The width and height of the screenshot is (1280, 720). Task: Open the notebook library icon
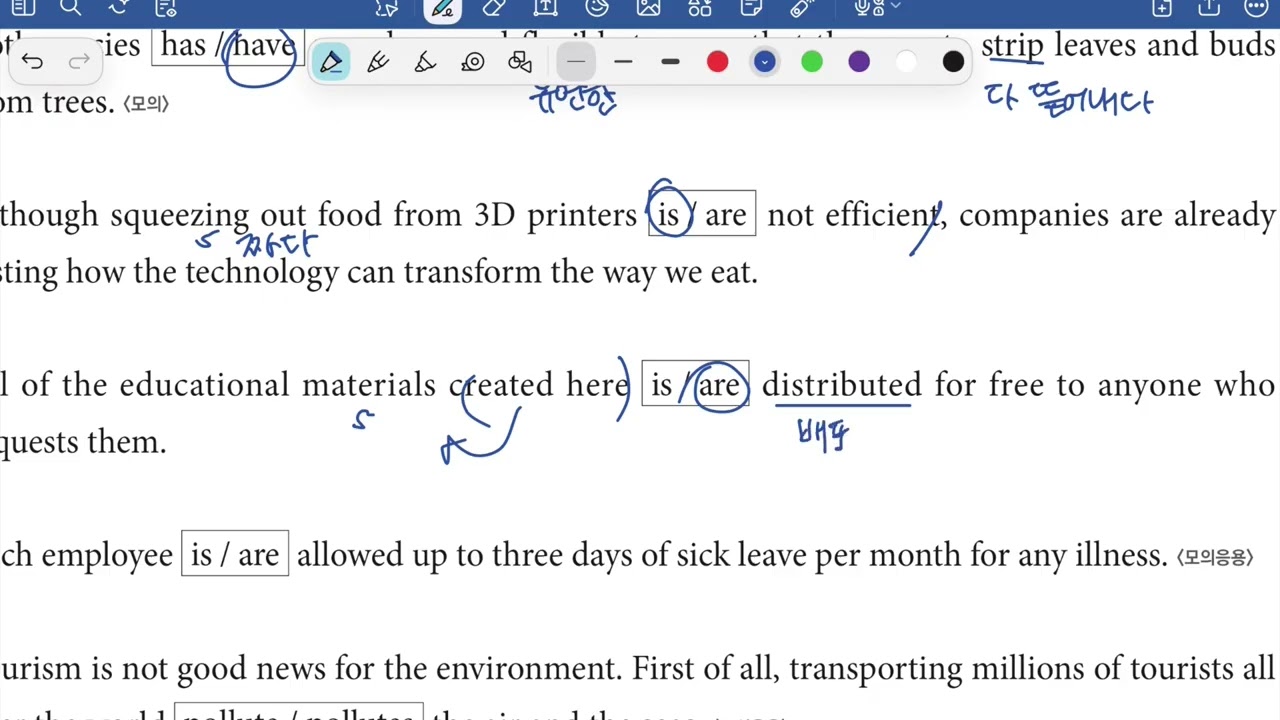22,7
